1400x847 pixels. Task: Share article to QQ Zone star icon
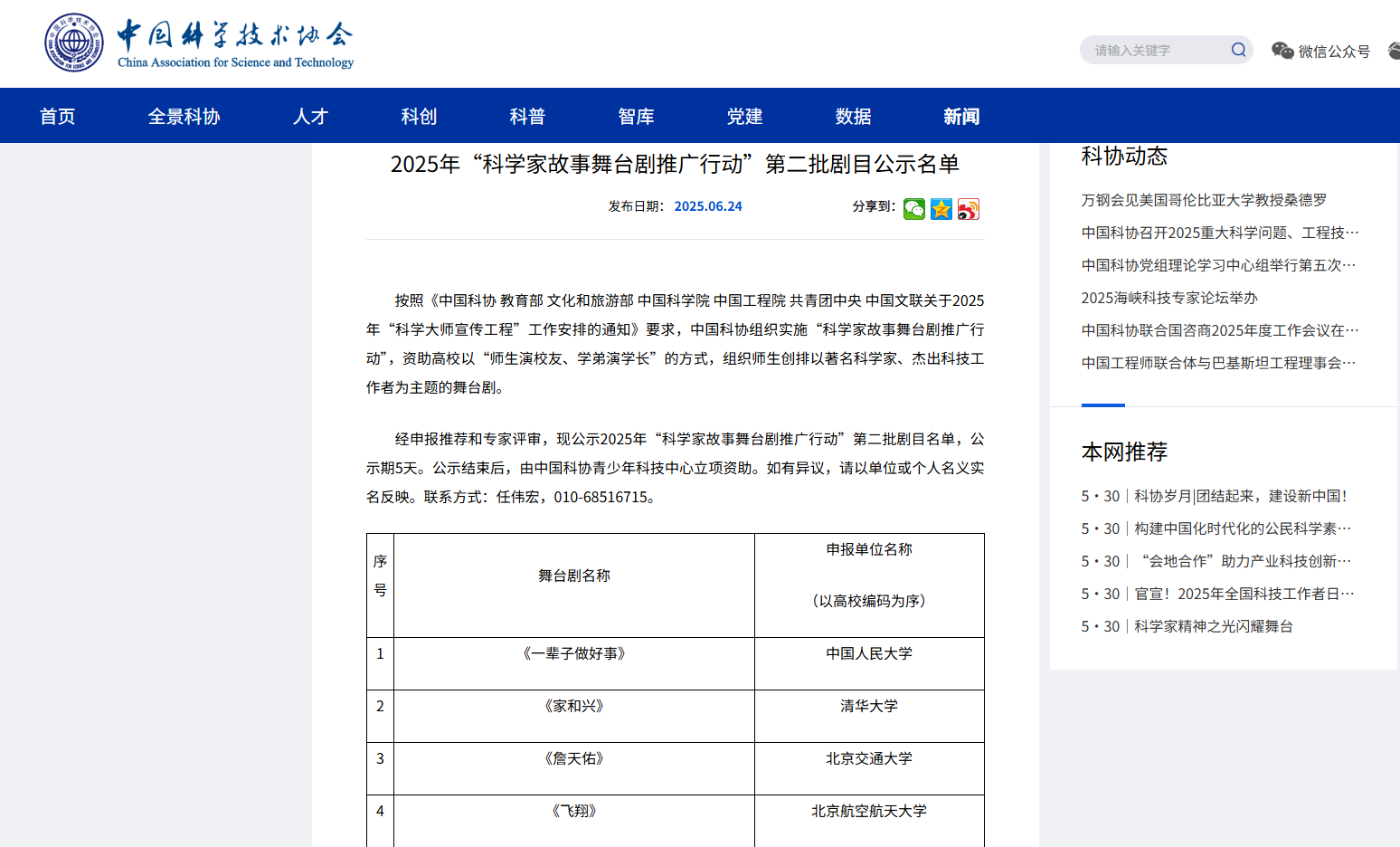(x=941, y=209)
